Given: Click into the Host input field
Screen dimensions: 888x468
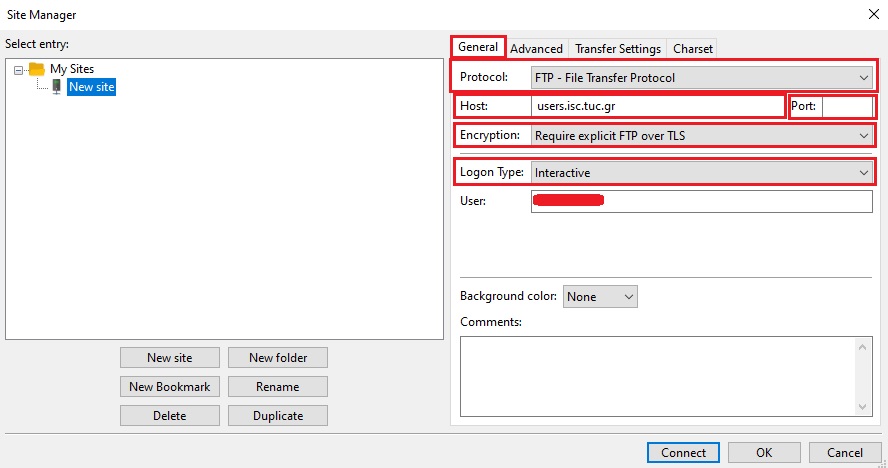Looking at the screenshot, I should coord(657,106).
